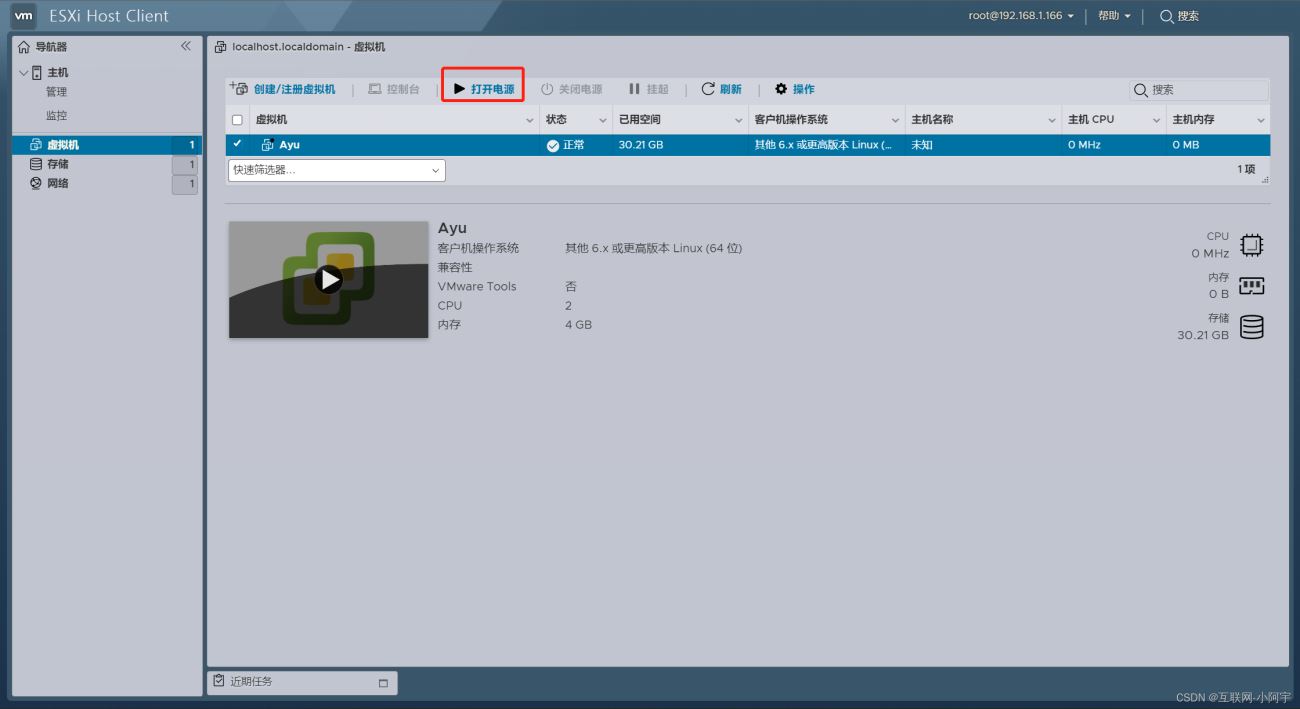Open the 主机 CPU column menu arrow
Viewport: 1300px width, 709px height.
[1157, 120]
